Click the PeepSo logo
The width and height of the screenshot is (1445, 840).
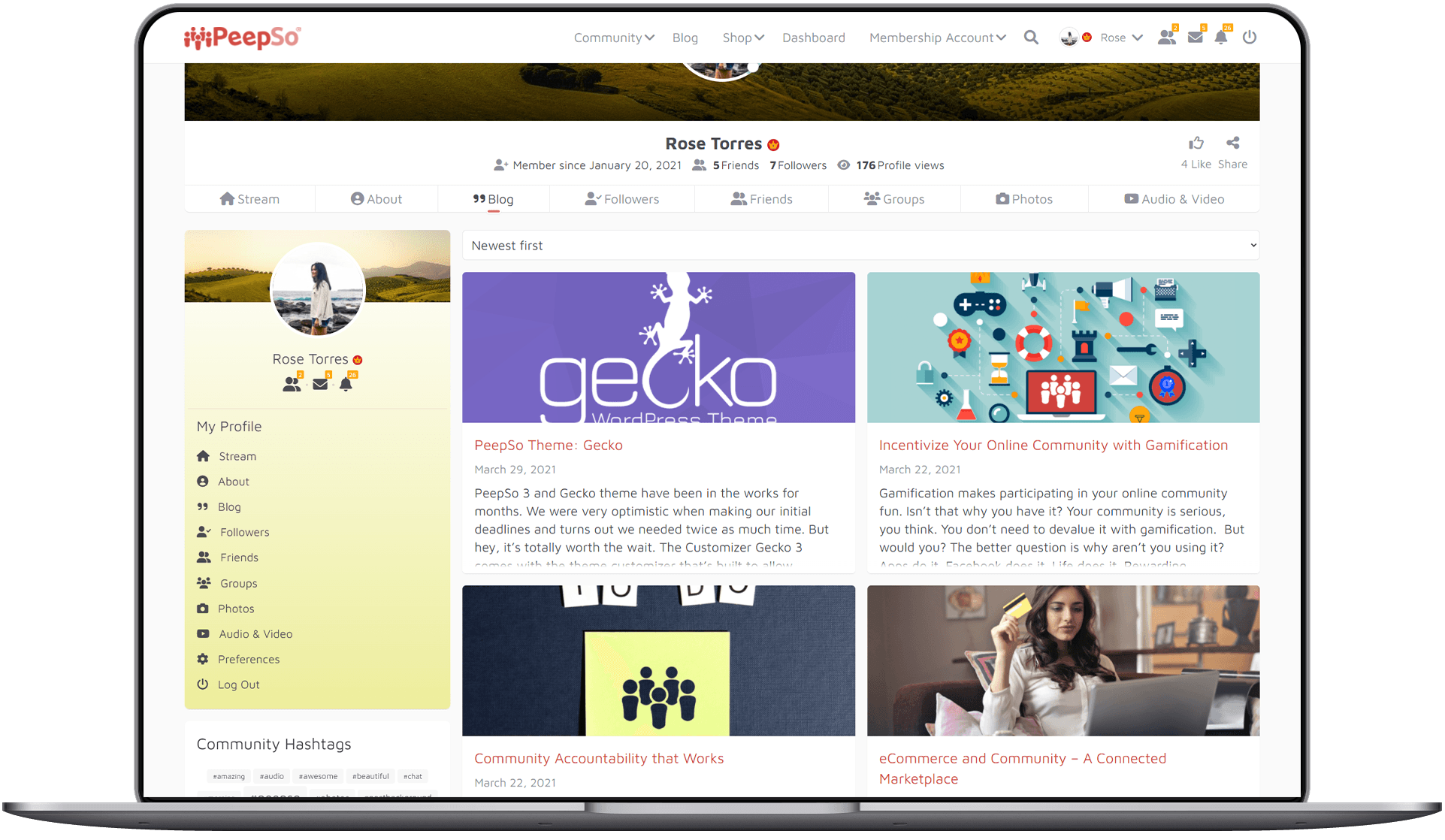click(242, 37)
